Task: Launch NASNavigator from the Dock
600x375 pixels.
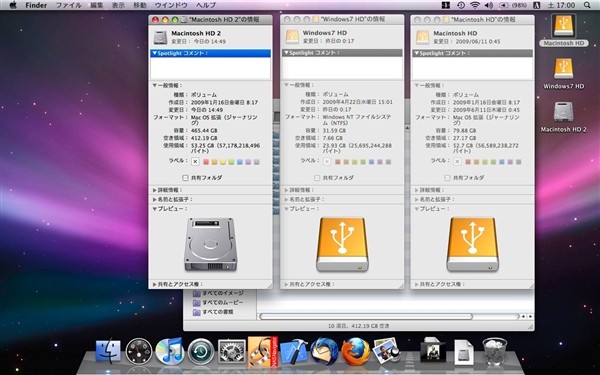Action: click(x=262, y=351)
